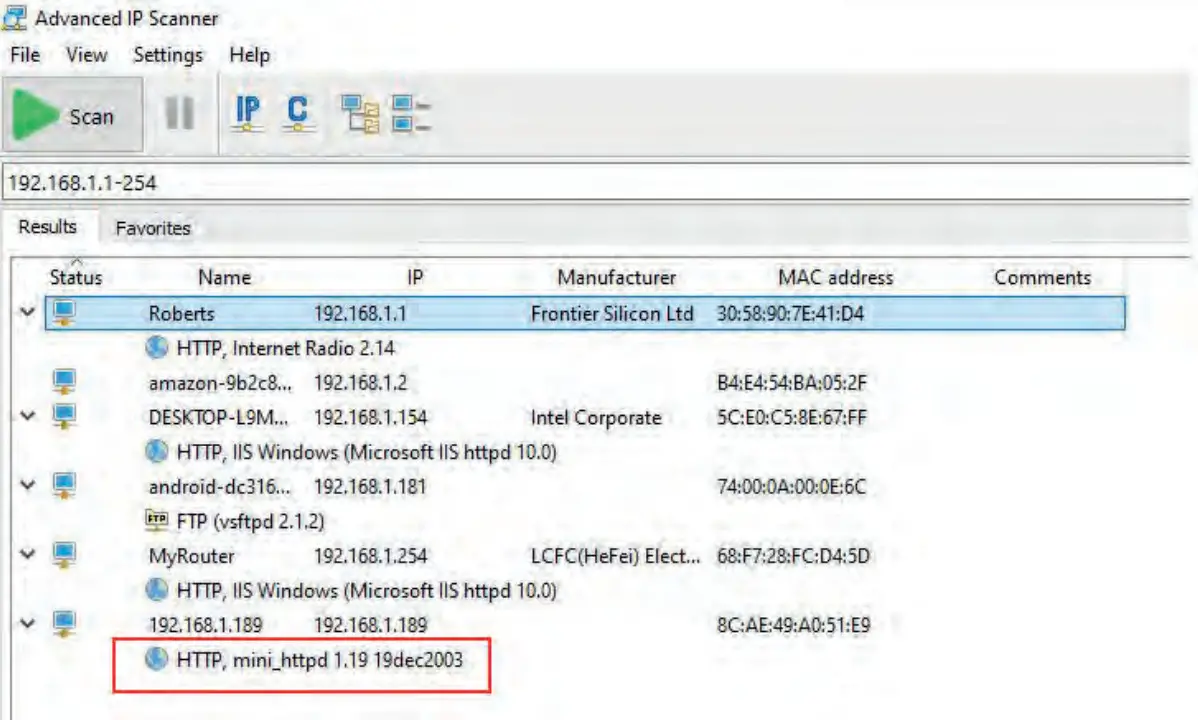1198x720 pixels.
Task: Click the amazon-9b2c8 computer status icon
Action: coord(64,381)
